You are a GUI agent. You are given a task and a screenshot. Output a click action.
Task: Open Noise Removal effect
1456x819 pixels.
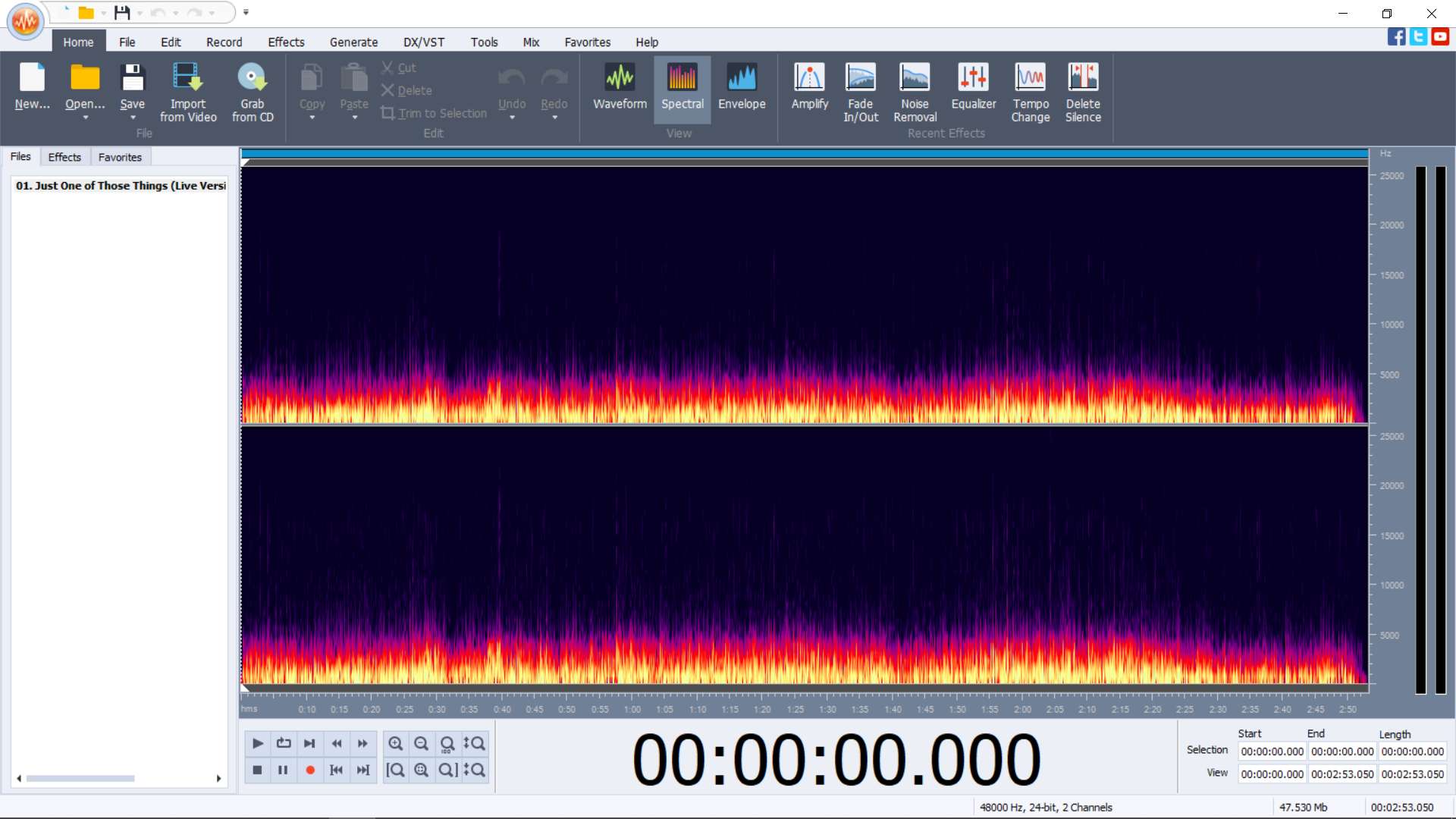click(915, 92)
